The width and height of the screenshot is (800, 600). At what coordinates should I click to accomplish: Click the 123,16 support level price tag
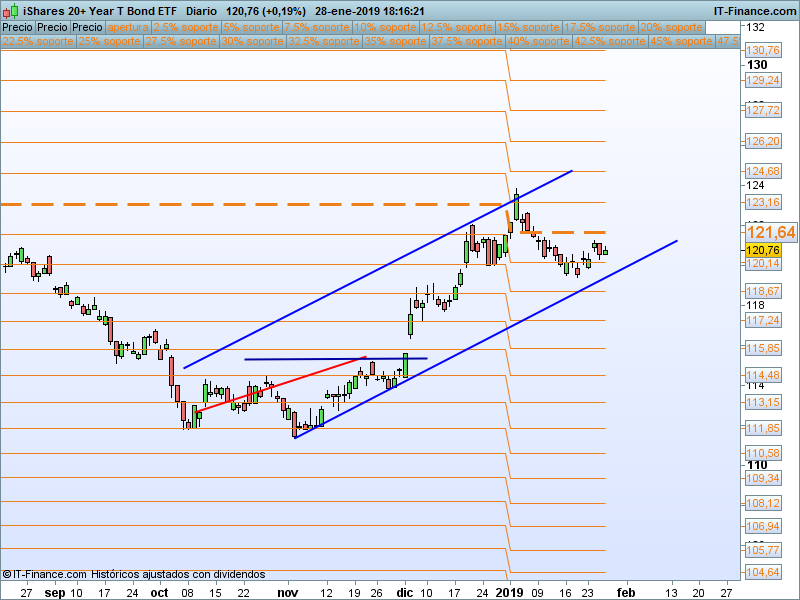click(763, 202)
